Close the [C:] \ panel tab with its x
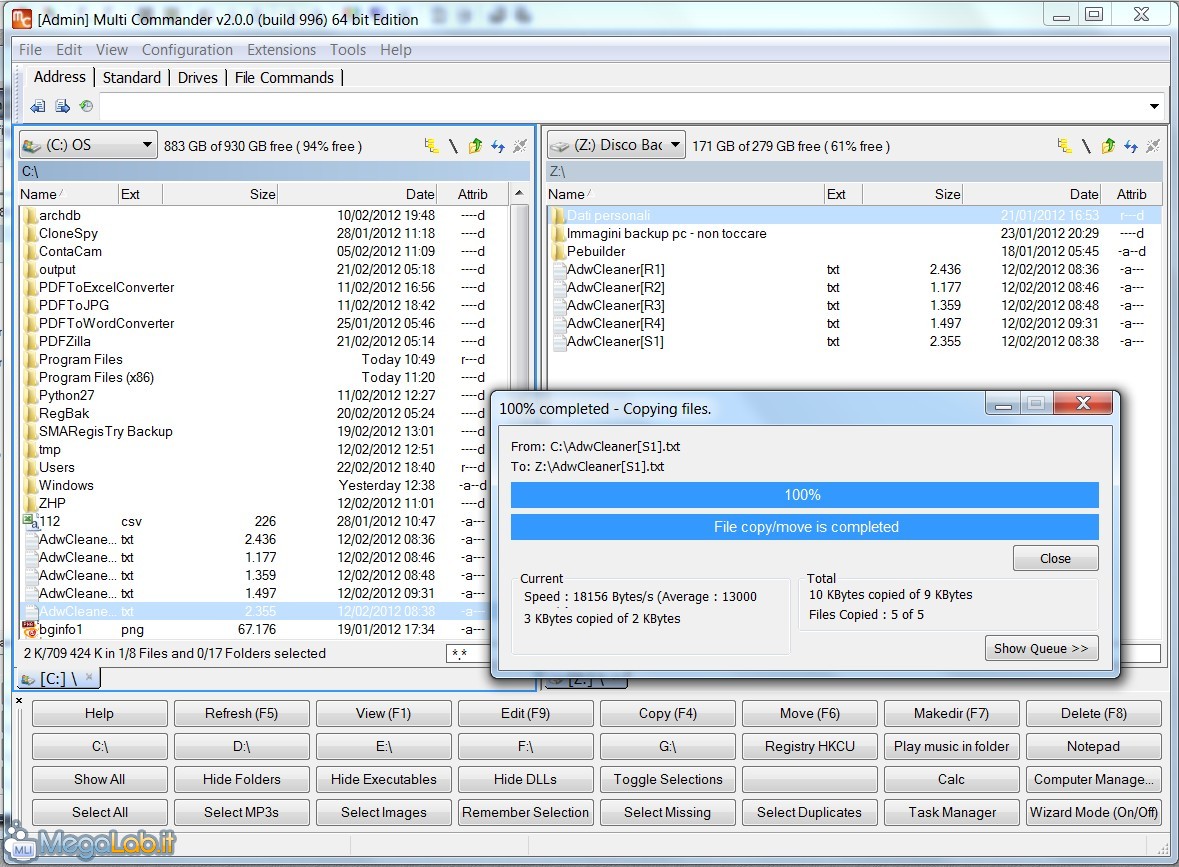This screenshot has height=867, width=1179. pyautogui.click(x=89, y=677)
